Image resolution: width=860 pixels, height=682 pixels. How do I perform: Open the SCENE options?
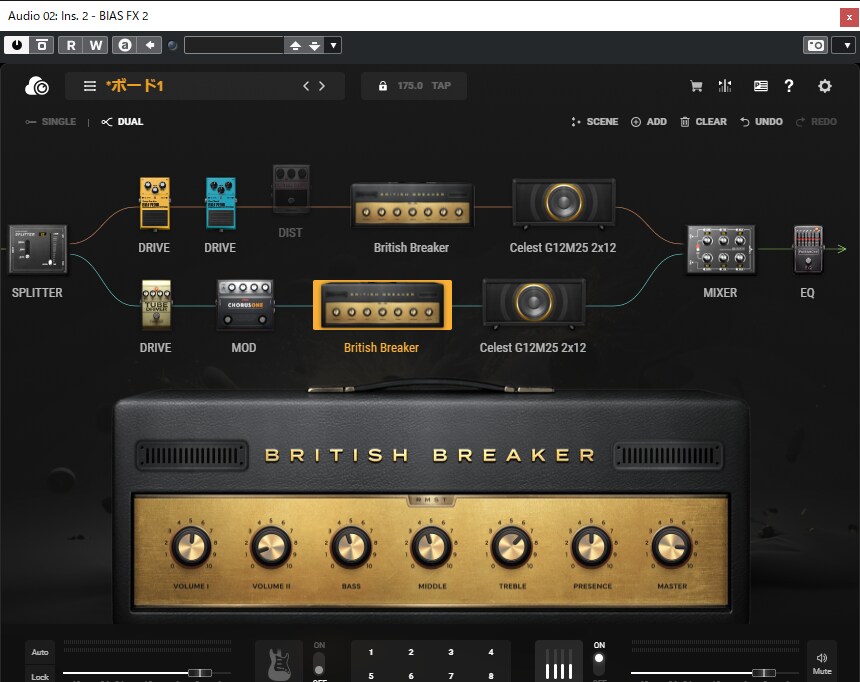tap(595, 122)
